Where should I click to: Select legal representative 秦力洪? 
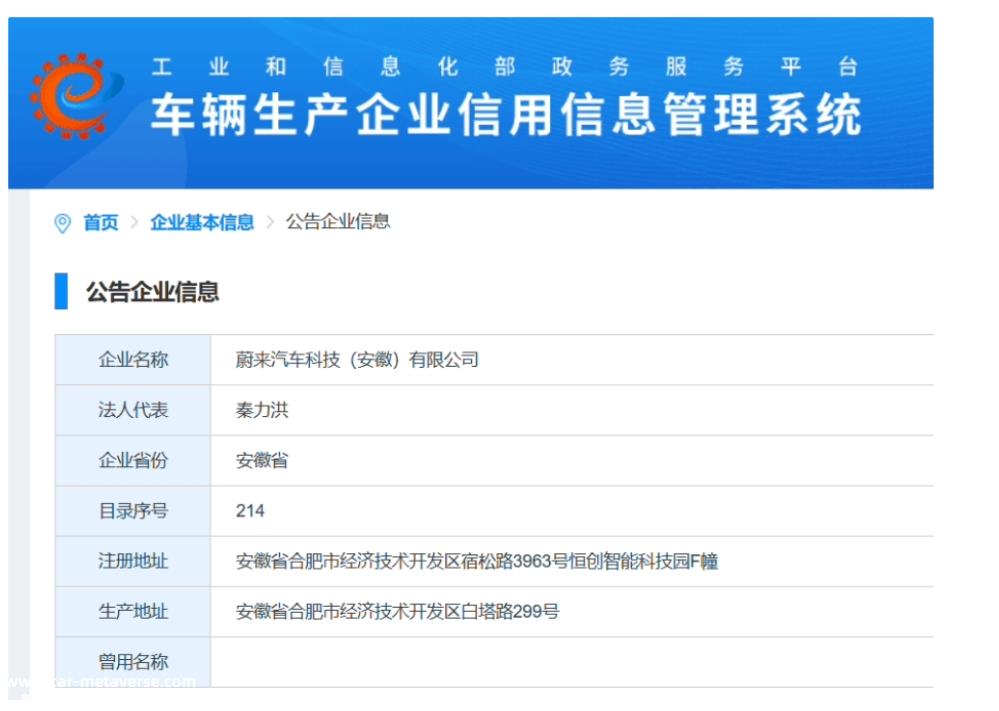pos(262,410)
